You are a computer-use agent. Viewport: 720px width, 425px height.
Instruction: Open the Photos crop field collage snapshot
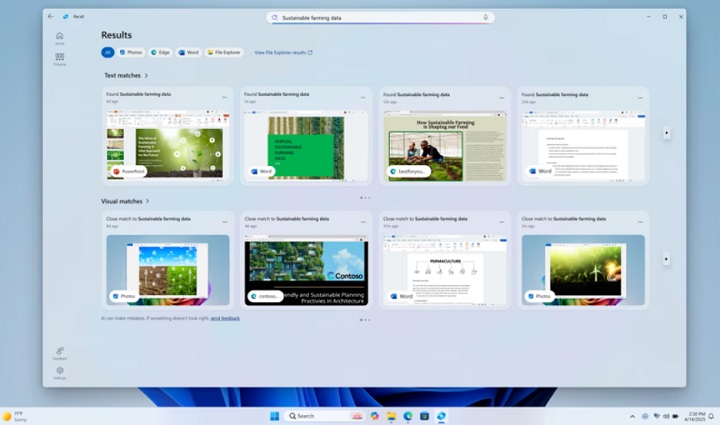(x=168, y=270)
